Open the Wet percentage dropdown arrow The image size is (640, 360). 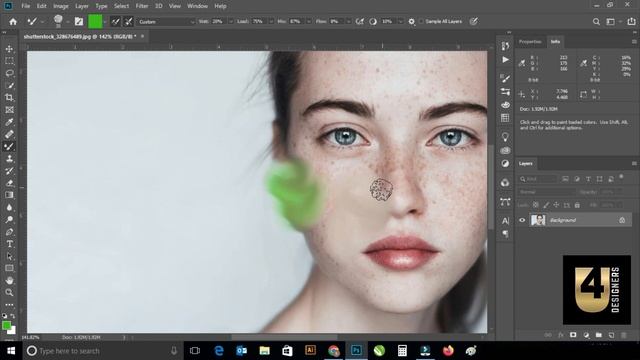click(x=231, y=22)
